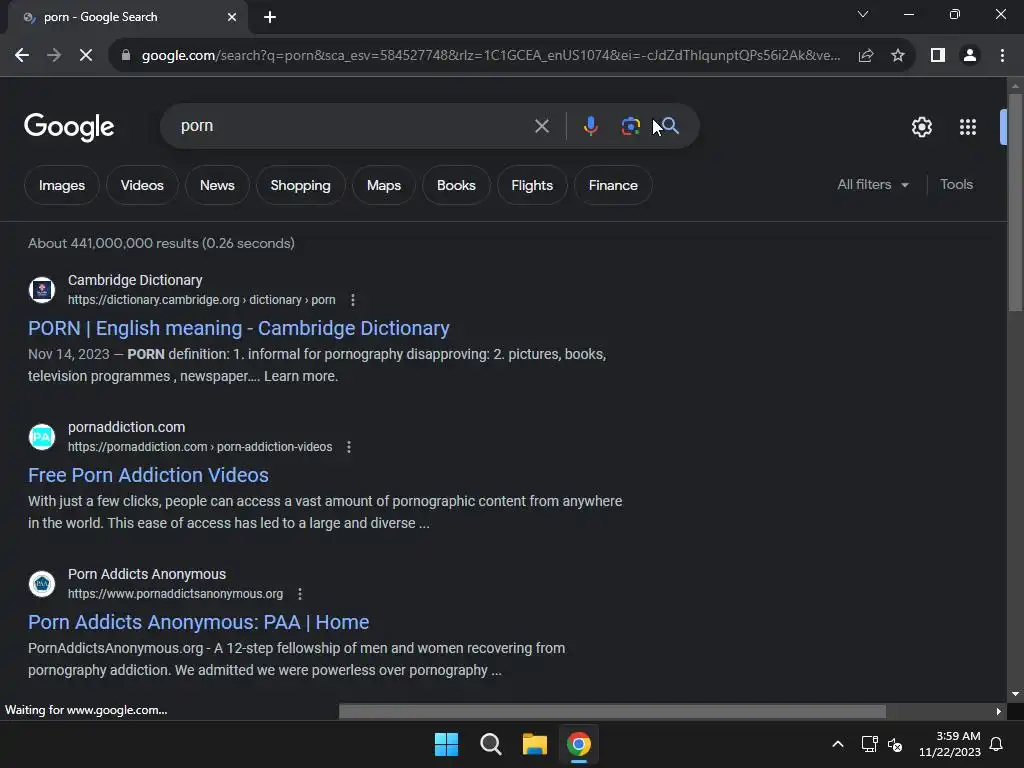Clear the search box text
Image resolution: width=1024 pixels, height=768 pixels.
(541, 126)
